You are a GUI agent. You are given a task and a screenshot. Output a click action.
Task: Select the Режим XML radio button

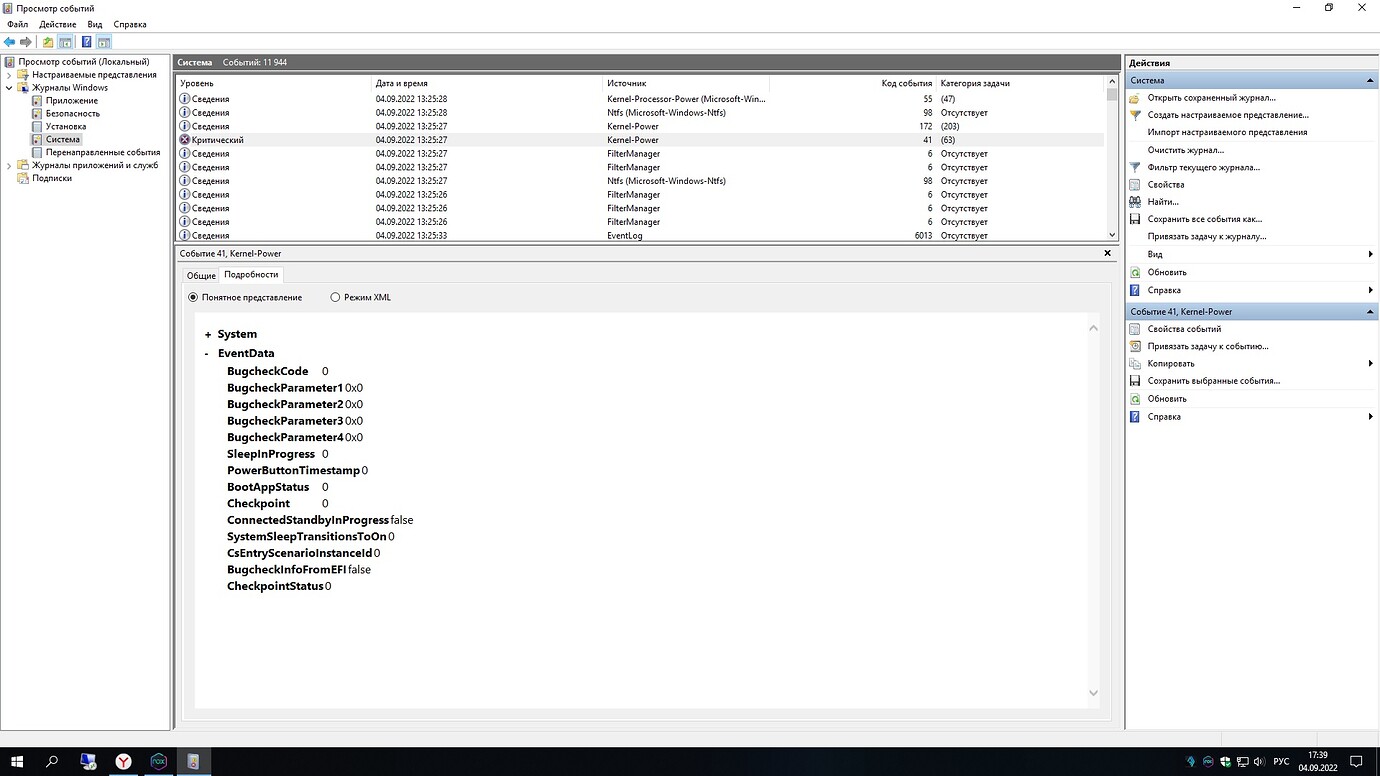[x=336, y=297]
